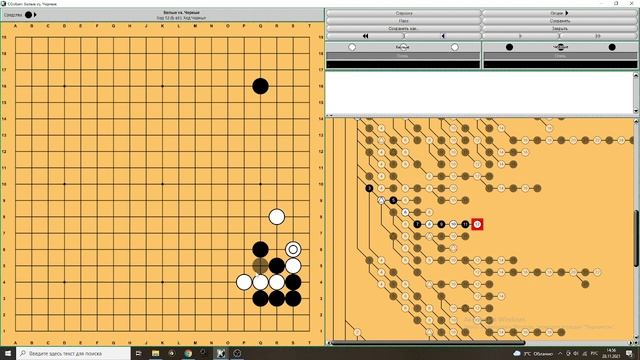This screenshot has width=640, height=360.
Task: Jump to the last move with double-right arrow
Action: (598, 36)
